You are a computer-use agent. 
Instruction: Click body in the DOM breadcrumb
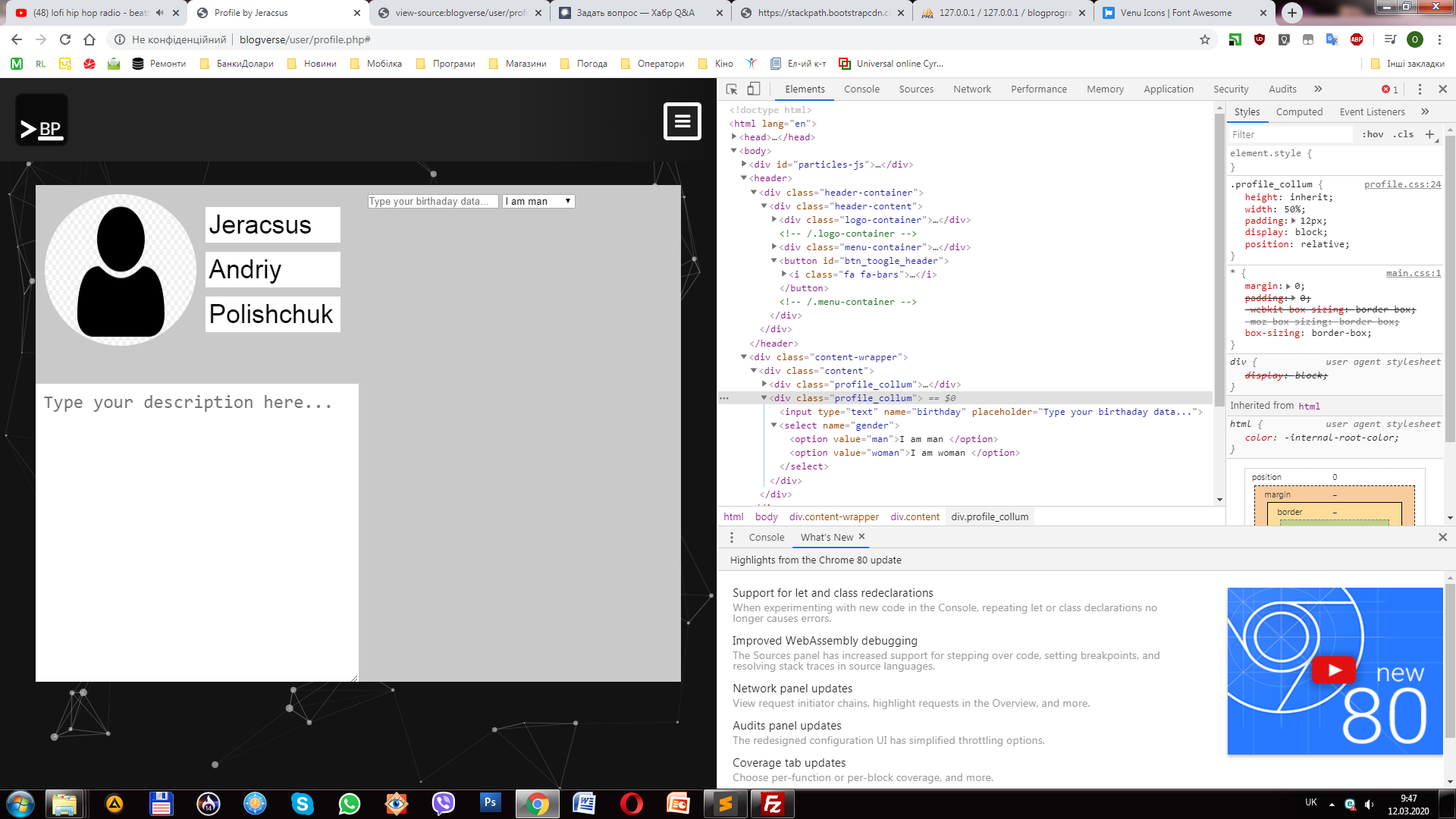point(766,516)
